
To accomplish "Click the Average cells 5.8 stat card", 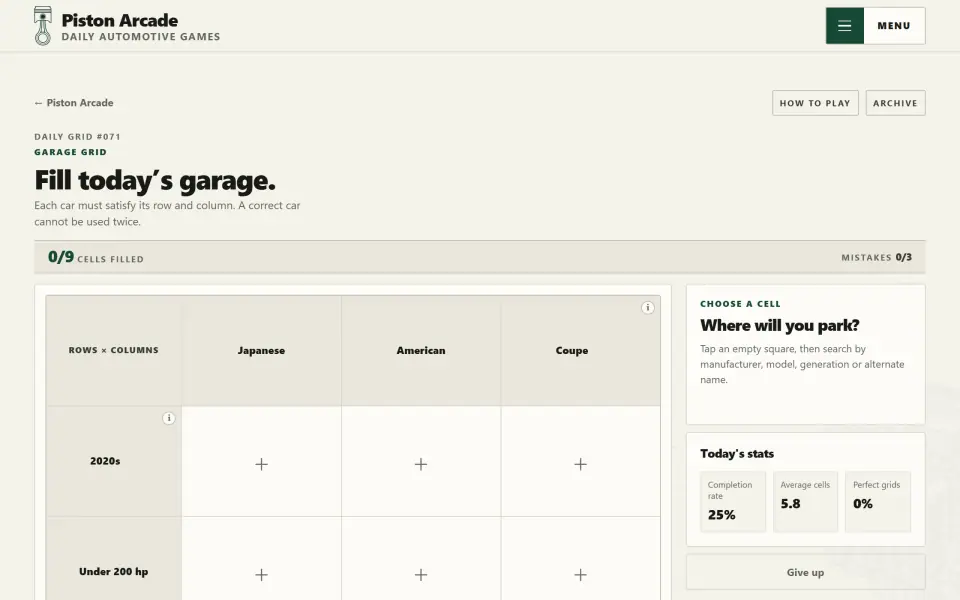I will 805,501.
